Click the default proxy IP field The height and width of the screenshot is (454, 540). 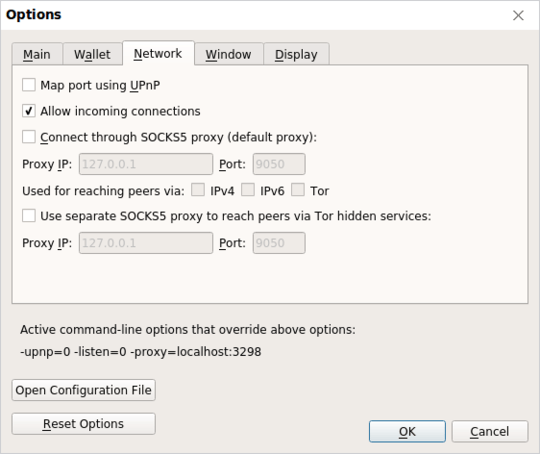click(x=146, y=164)
